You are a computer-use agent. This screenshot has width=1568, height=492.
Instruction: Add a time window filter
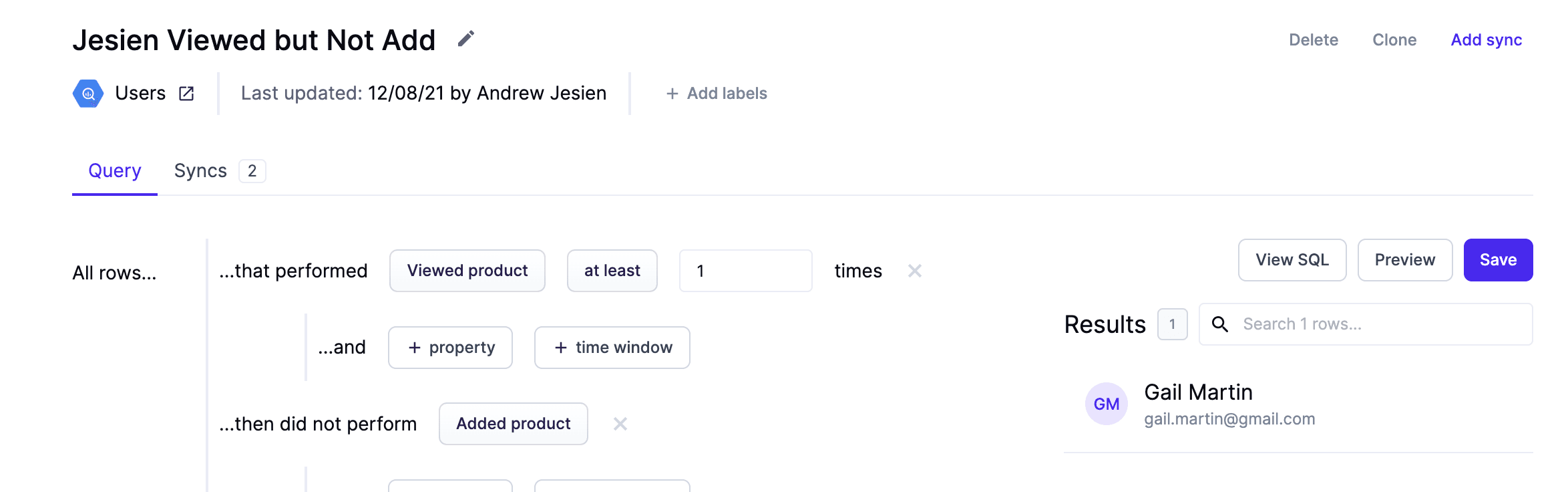point(612,348)
